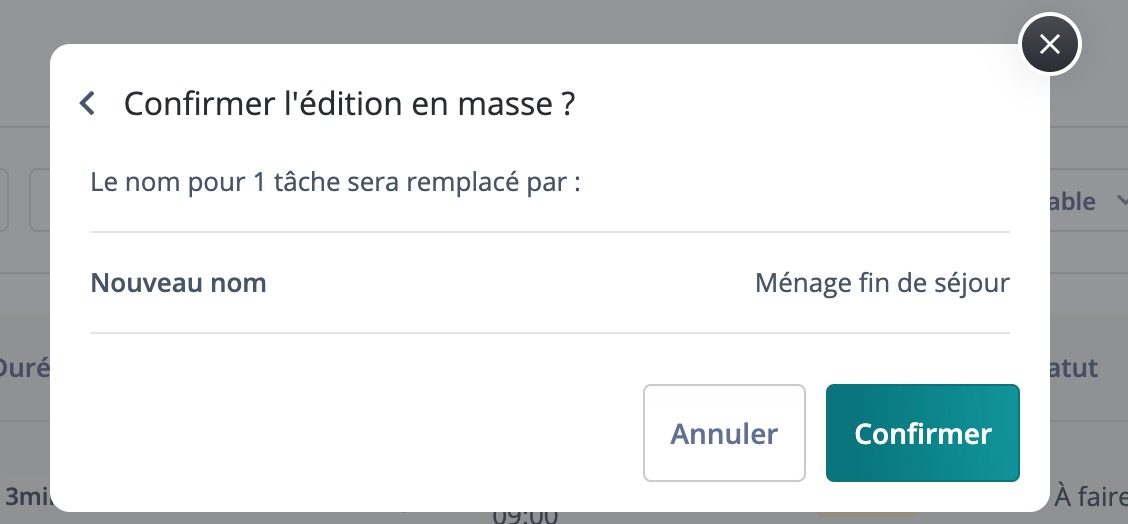Expand the dimmed dropdown chevron behind the dialog
The image size is (1128, 524).
coord(1121,201)
